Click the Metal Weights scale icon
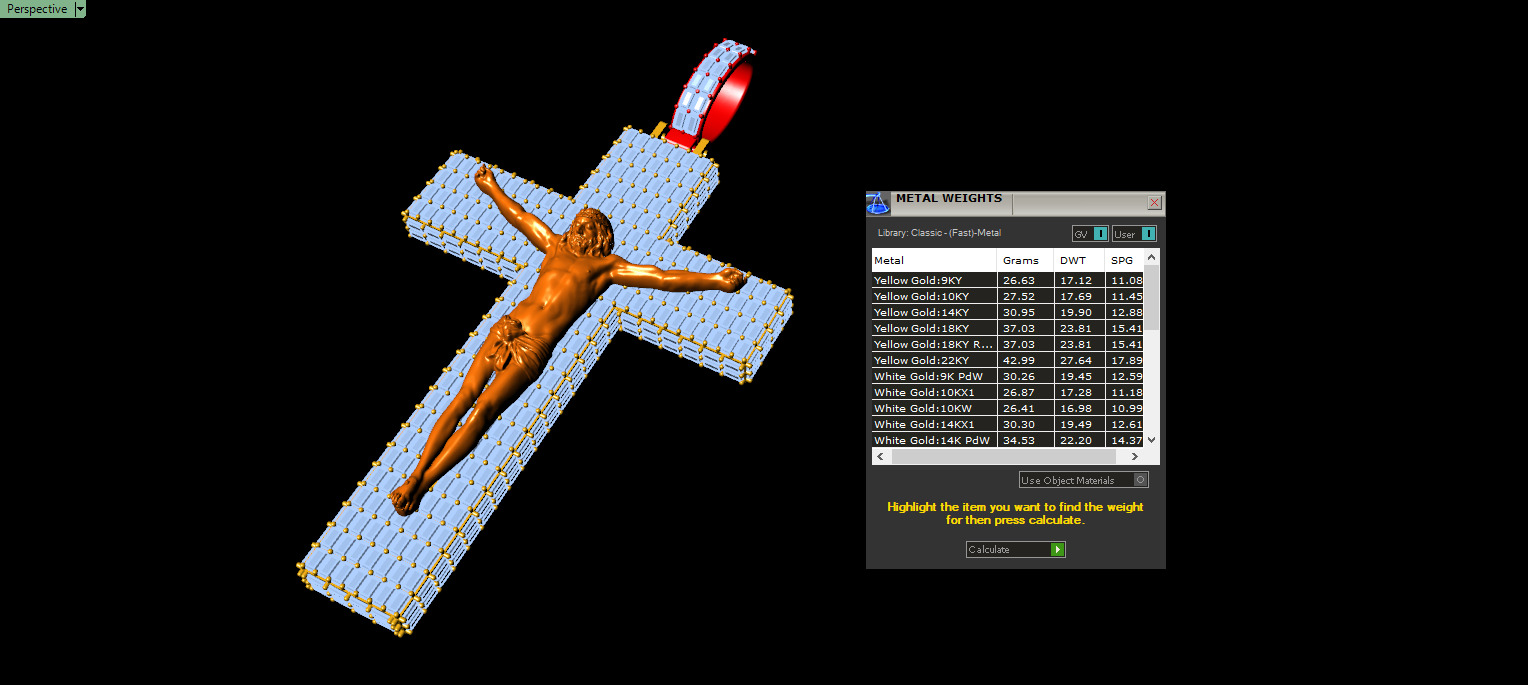The image size is (1528, 685). [878, 203]
